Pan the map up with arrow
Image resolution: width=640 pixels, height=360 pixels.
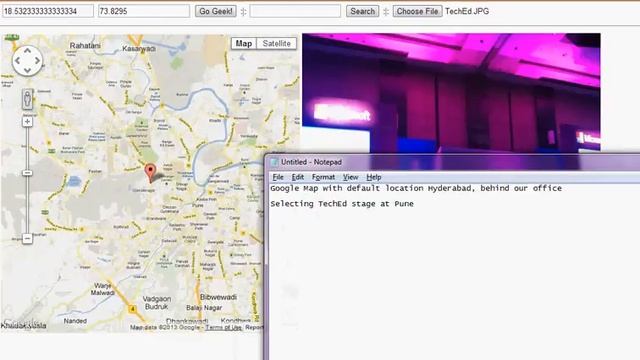click(x=27, y=51)
